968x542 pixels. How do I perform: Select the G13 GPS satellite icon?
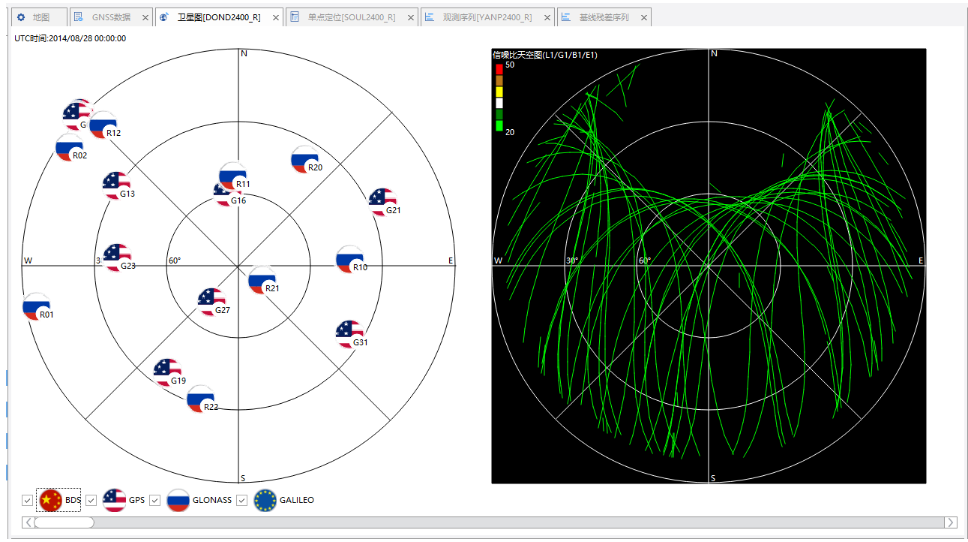[x=116, y=185]
